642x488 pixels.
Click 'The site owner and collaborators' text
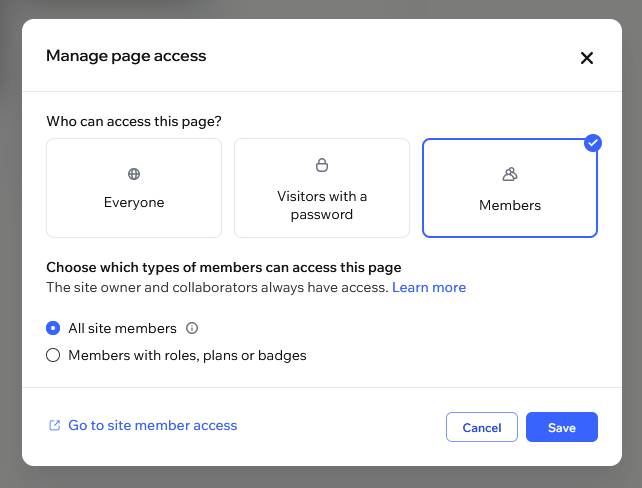coord(217,287)
